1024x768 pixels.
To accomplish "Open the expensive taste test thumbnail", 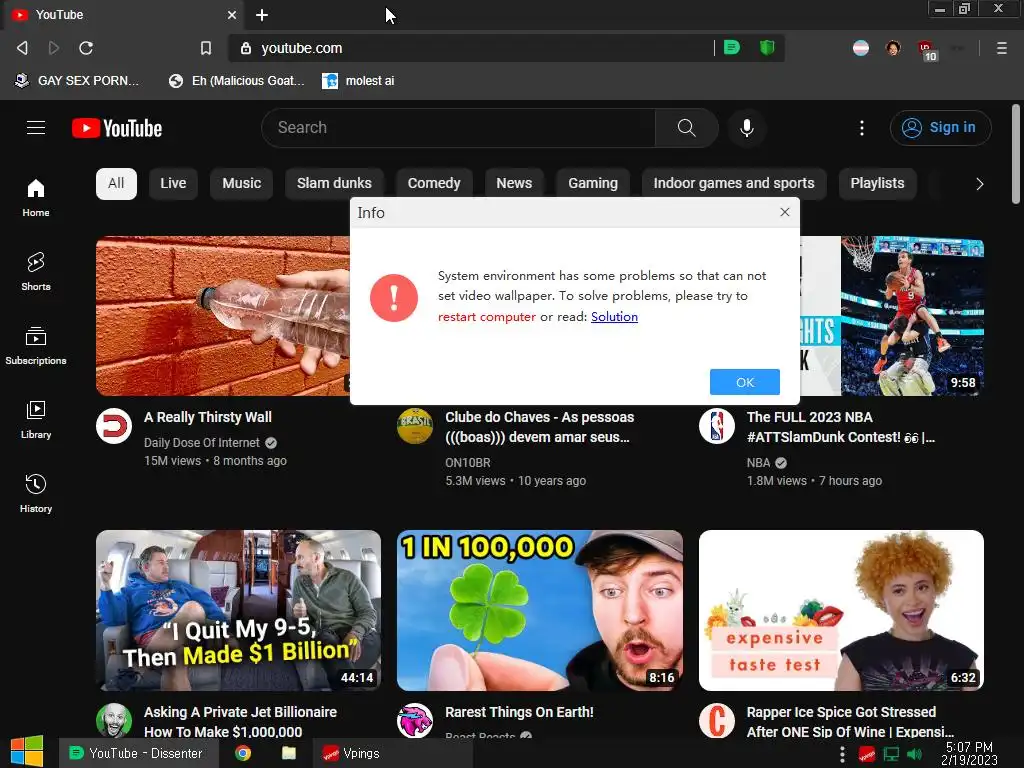I will click(841, 611).
